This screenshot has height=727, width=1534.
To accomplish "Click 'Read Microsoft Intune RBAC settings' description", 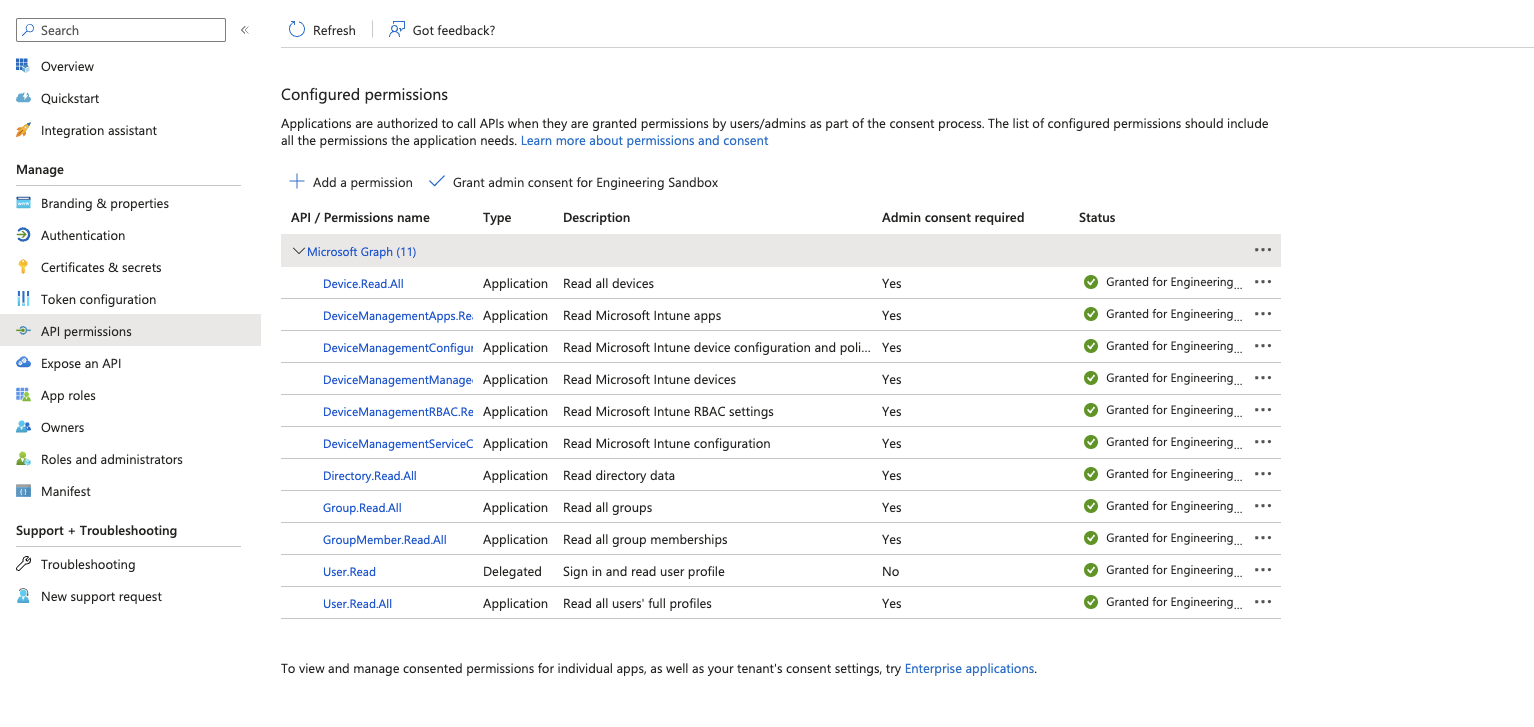I will click(x=668, y=411).
